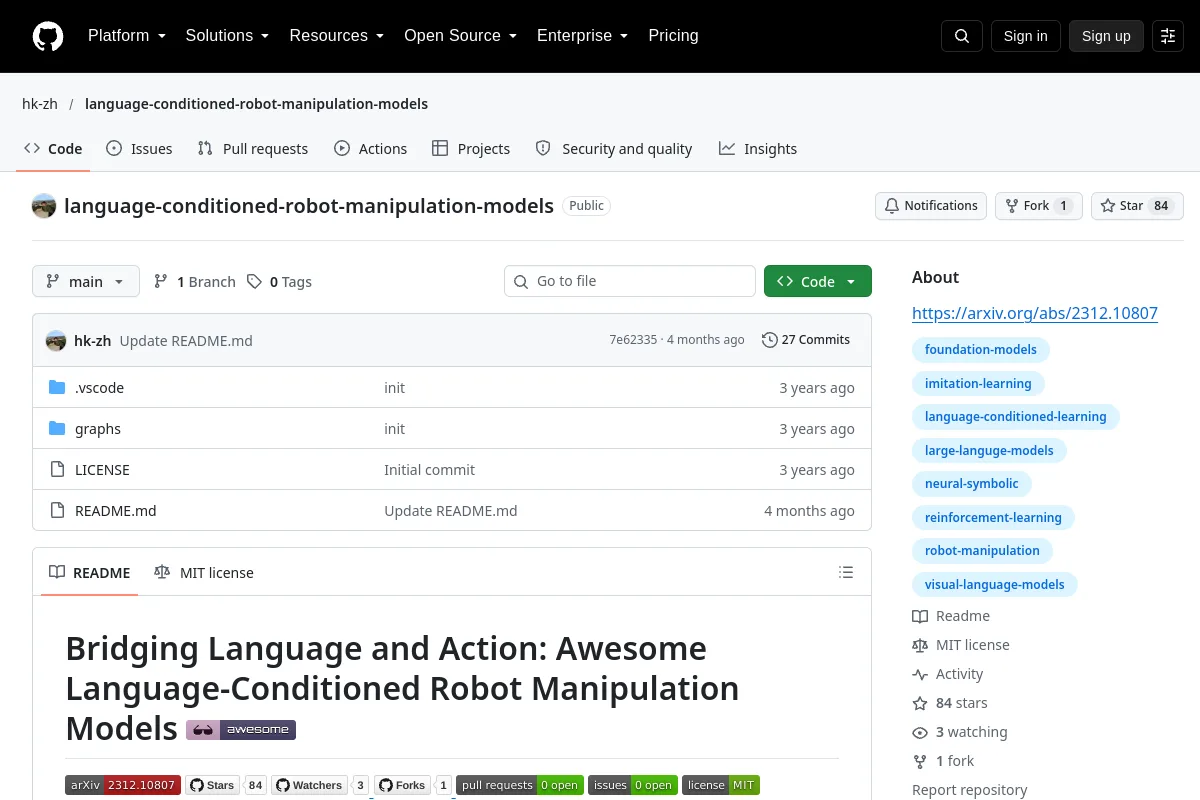Expand the Enterprise menu

(583, 36)
